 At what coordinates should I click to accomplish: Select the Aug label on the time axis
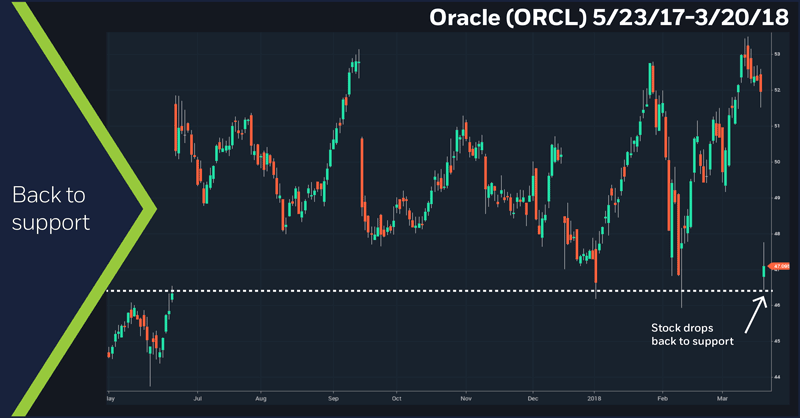pyautogui.click(x=263, y=396)
